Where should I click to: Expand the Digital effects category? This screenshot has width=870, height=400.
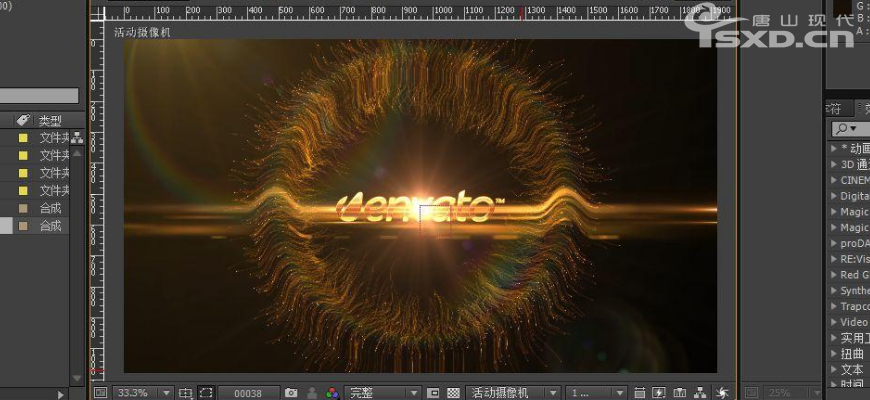(x=833, y=196)
